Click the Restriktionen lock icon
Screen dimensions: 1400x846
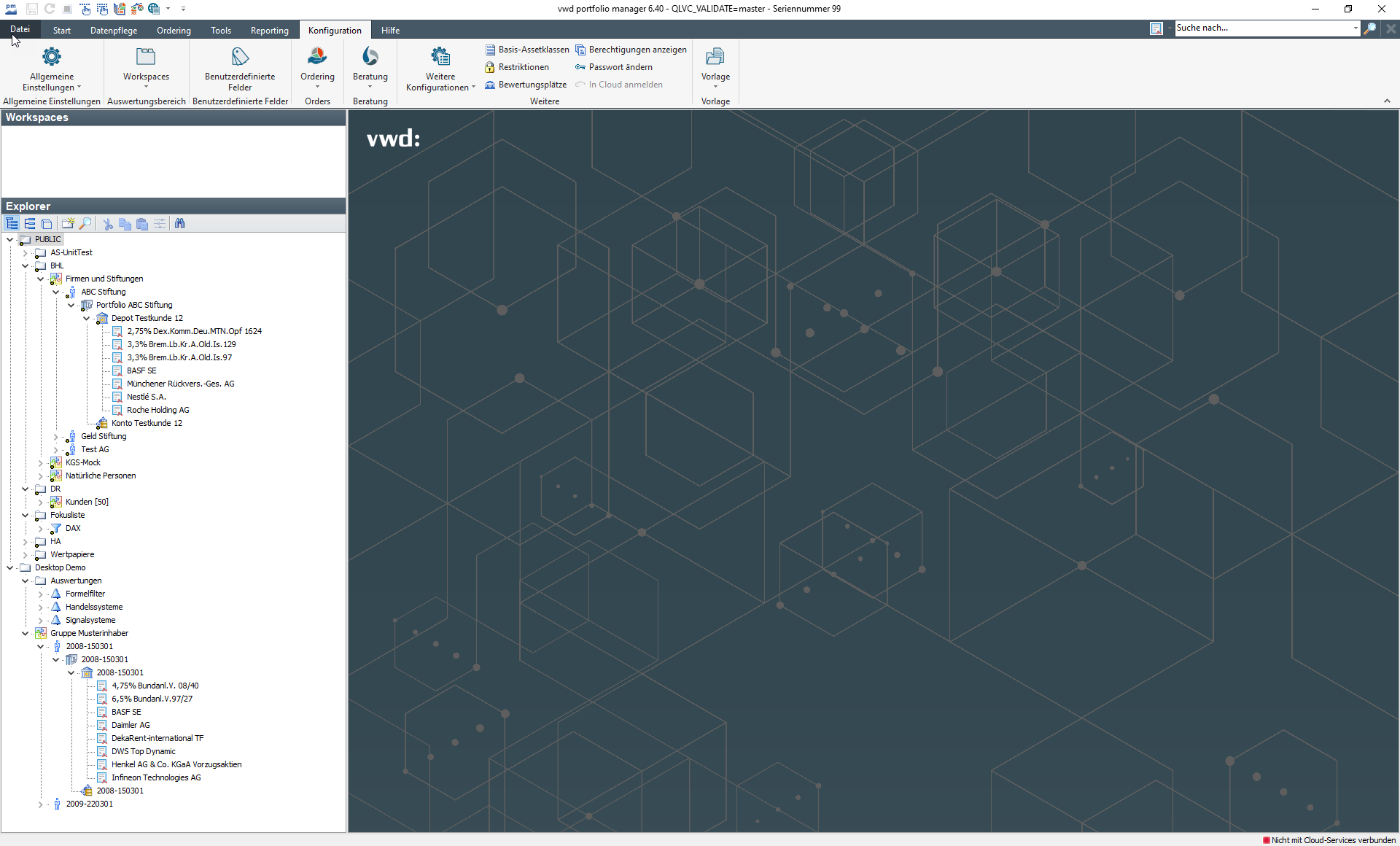click(490, 67)
